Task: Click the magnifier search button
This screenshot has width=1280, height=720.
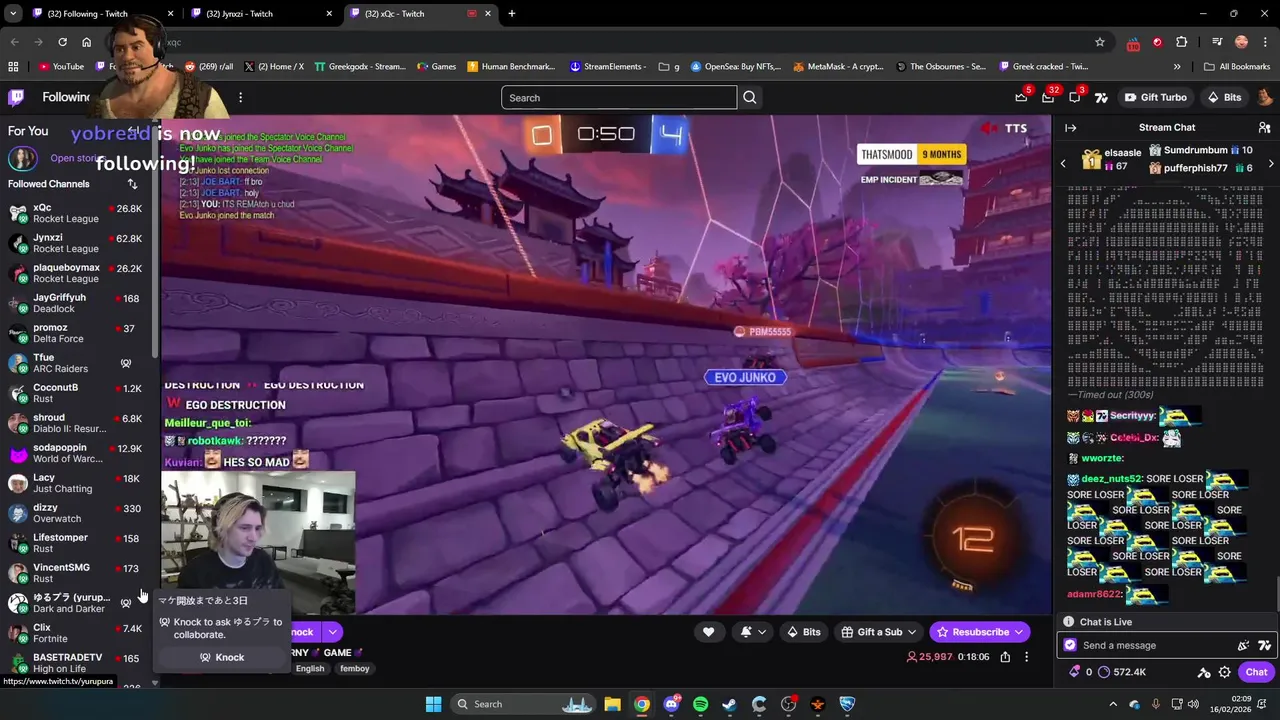Action: pos(750,97)
